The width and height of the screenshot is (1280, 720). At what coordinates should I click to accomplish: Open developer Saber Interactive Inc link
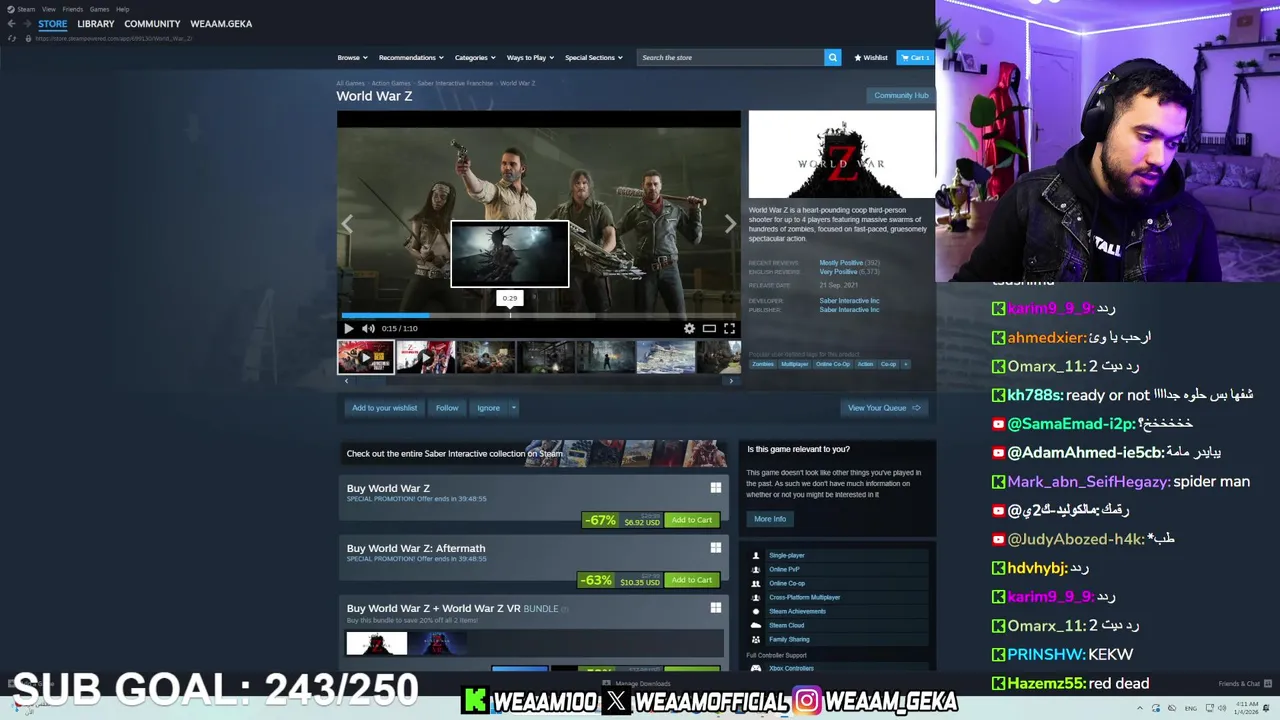(849, 301)
